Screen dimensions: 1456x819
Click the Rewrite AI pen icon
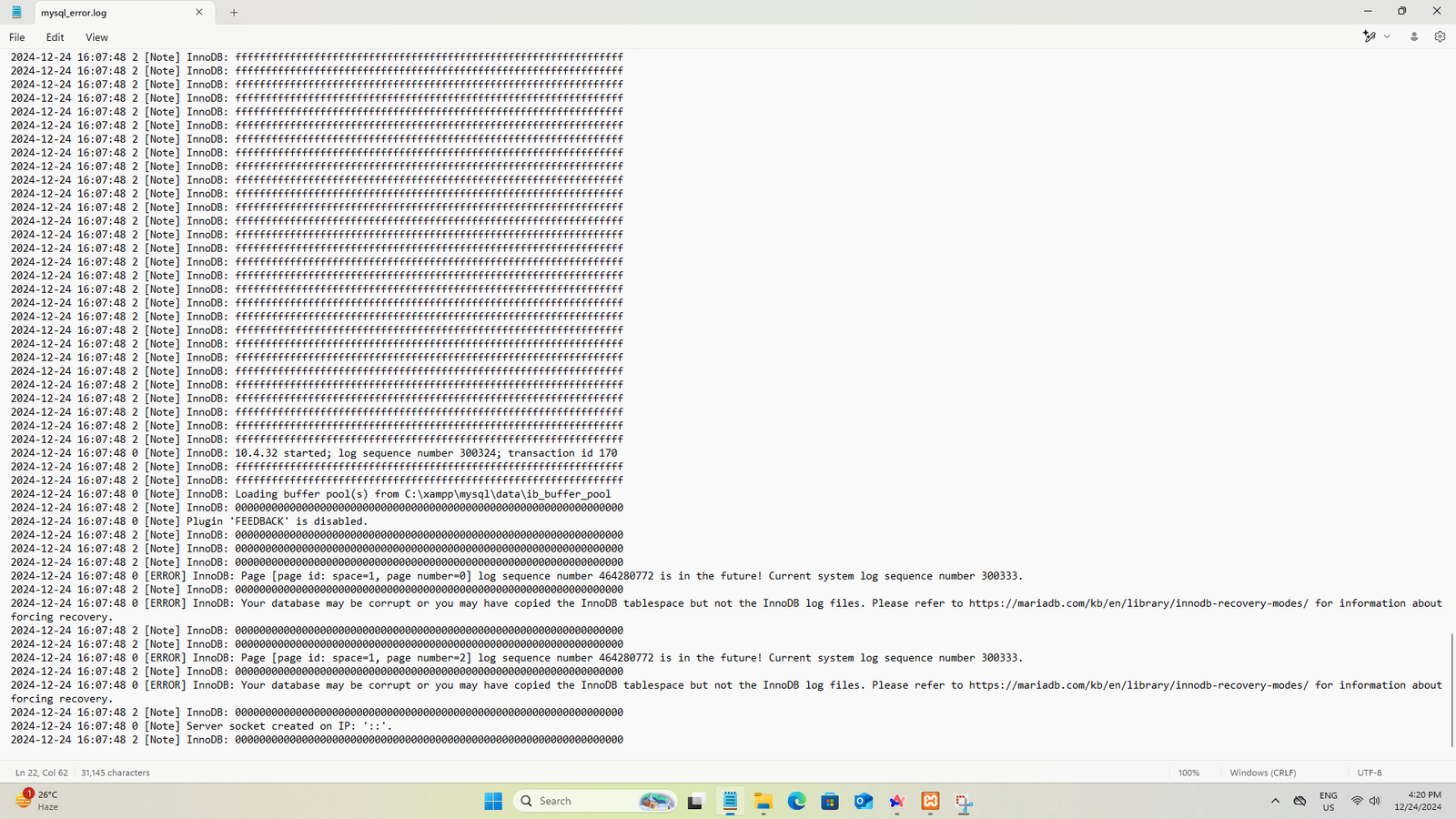1369,36
